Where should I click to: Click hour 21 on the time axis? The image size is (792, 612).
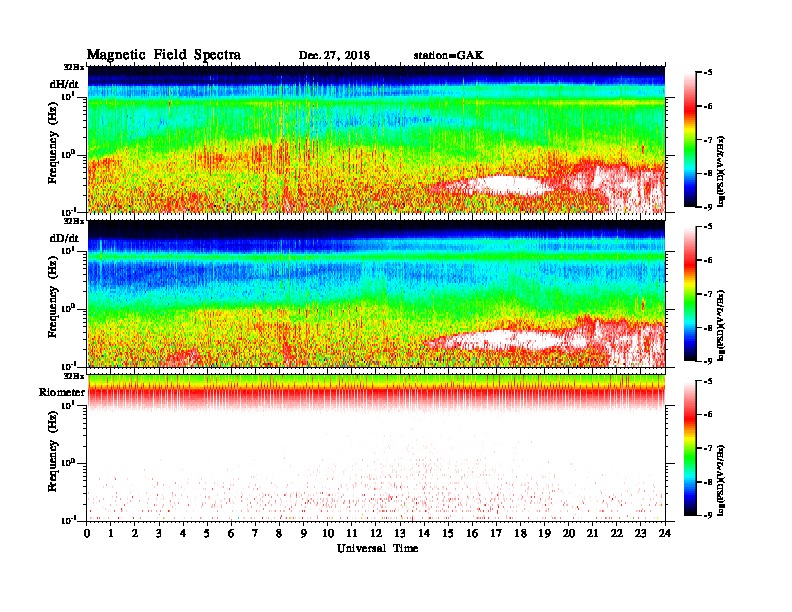point(593,534)
